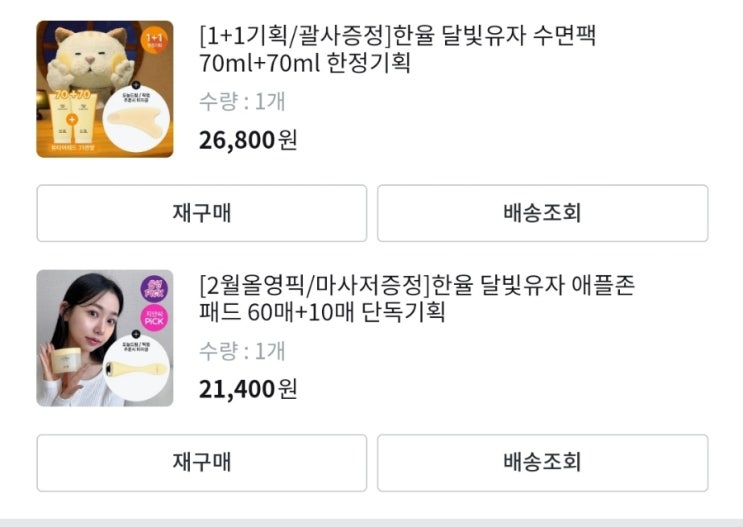Click 수량 : 1개 under the 수면팩
743x527 pixels.
pyautogui.click(x=242, y=102)
